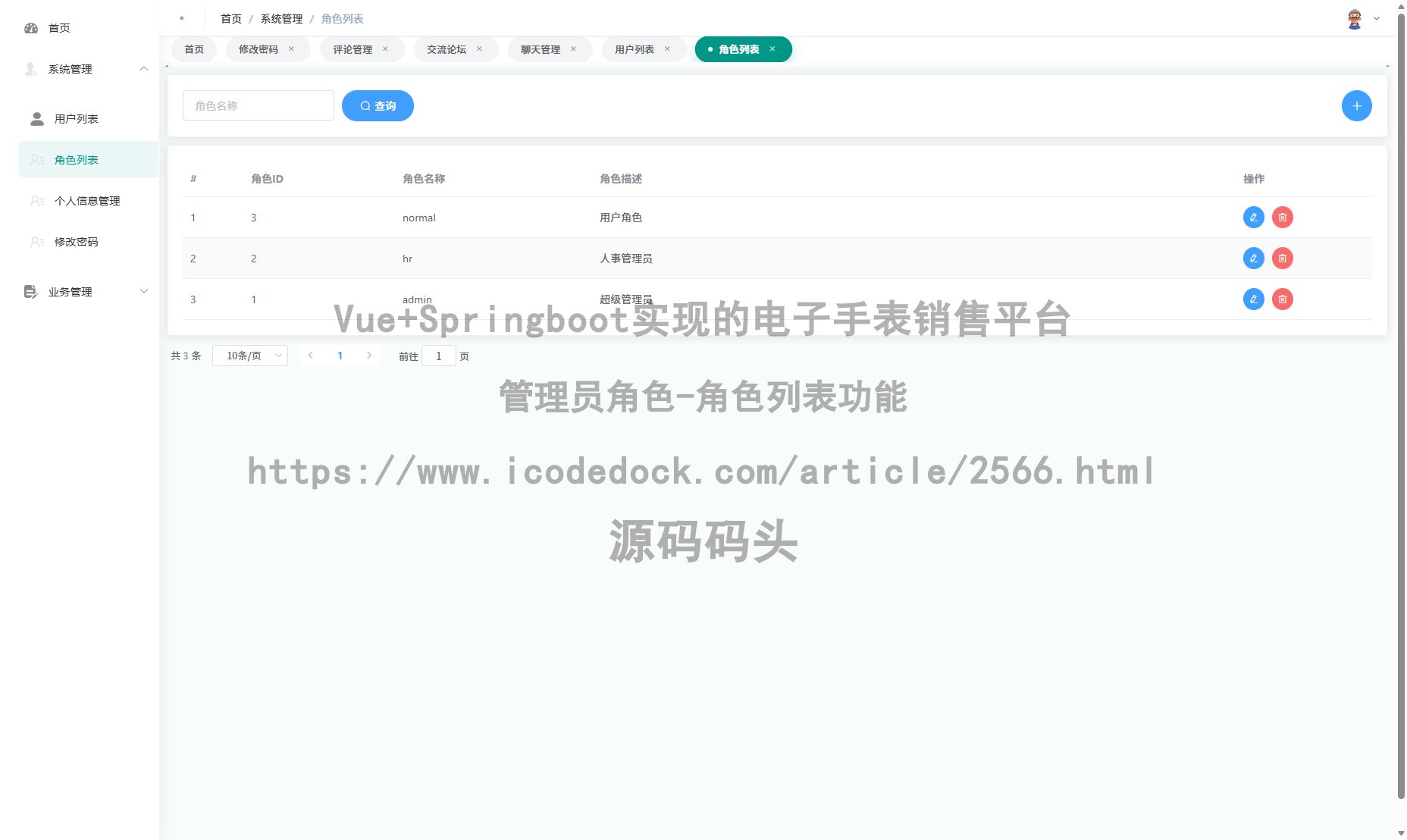Delete the normal role
Screen dimensions: 1407x840
point(1282,218)
